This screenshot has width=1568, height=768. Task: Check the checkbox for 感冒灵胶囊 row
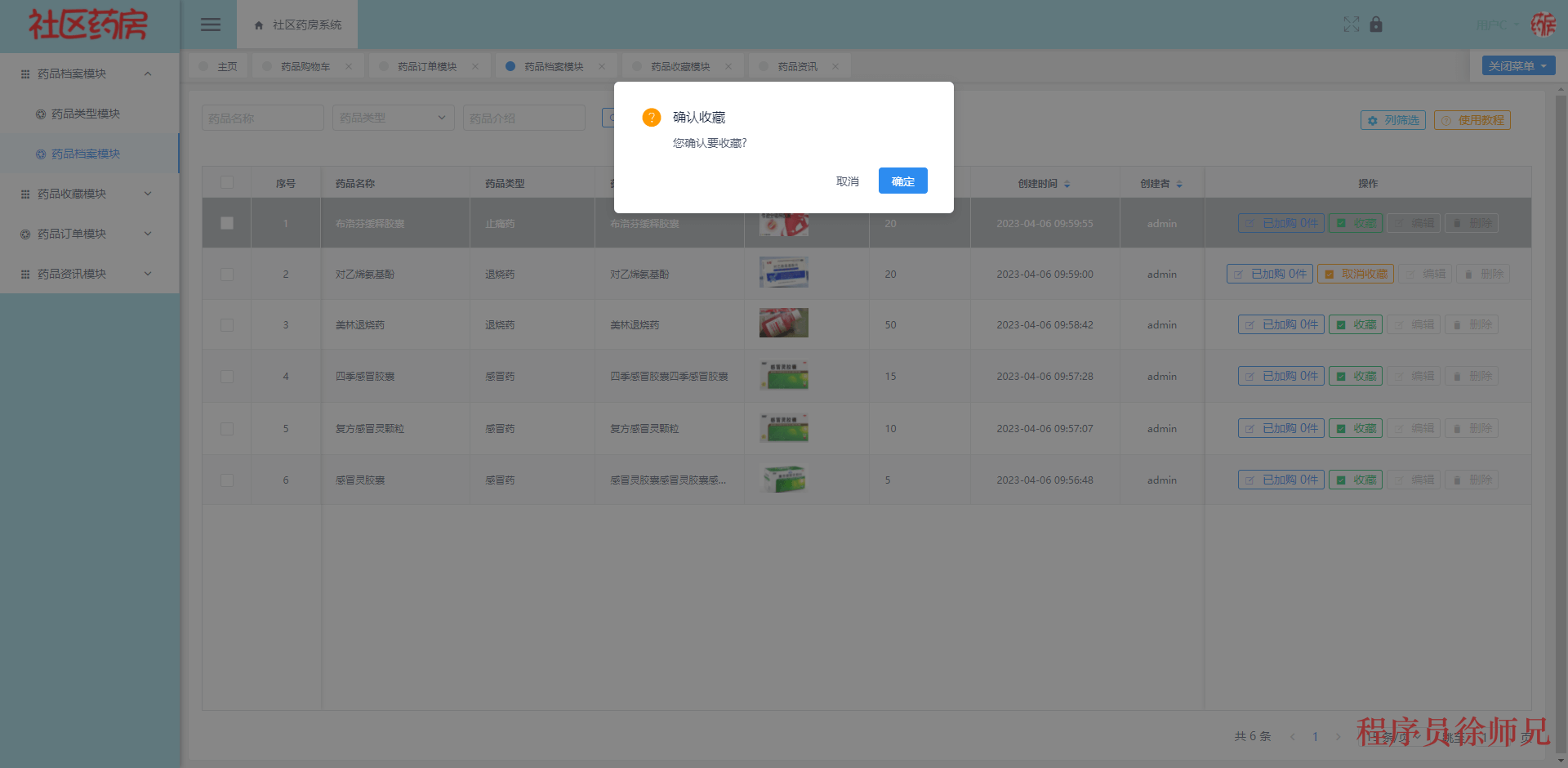(x=226, y=480)
